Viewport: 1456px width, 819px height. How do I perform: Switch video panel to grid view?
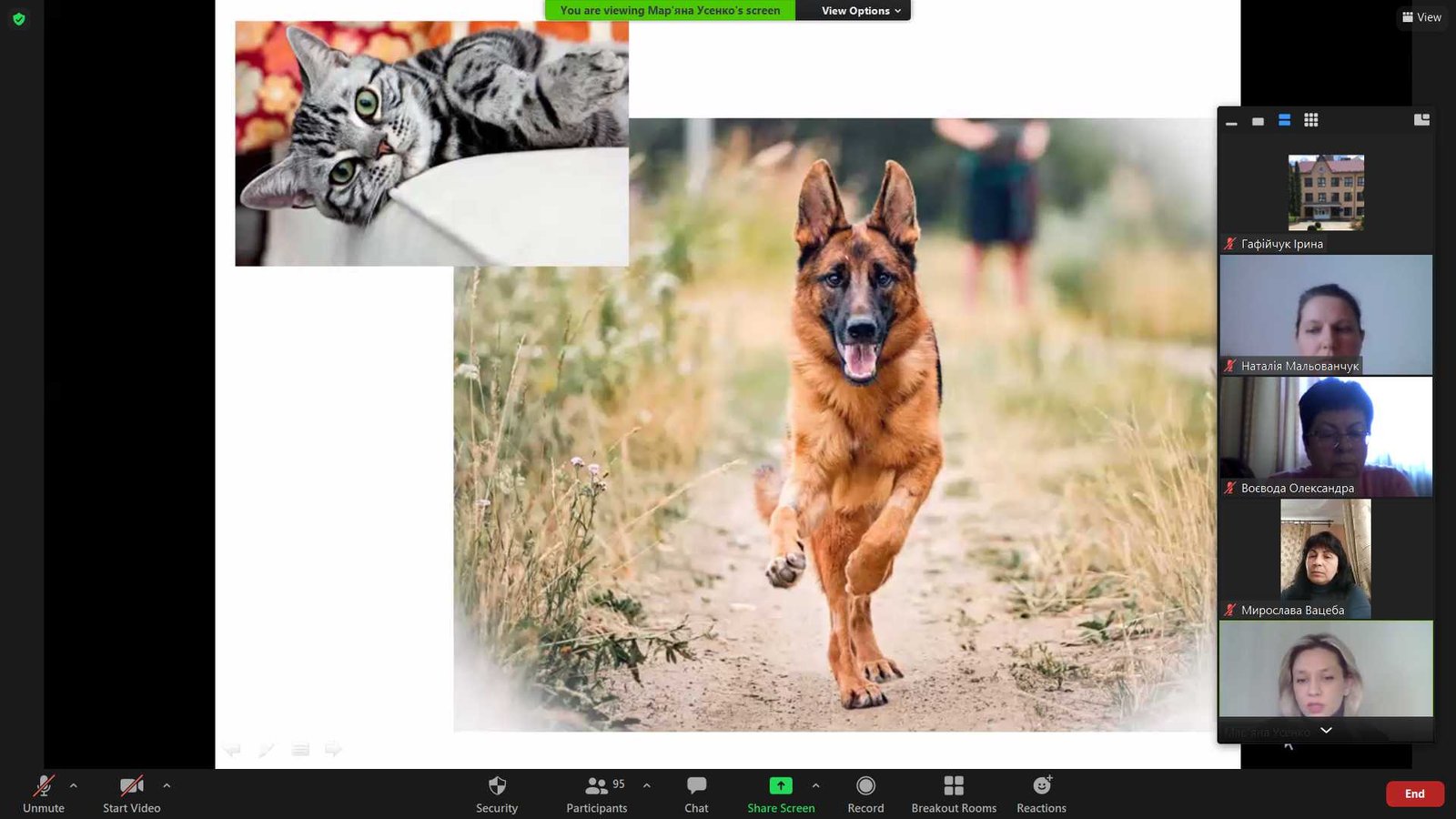(1310, 120)
